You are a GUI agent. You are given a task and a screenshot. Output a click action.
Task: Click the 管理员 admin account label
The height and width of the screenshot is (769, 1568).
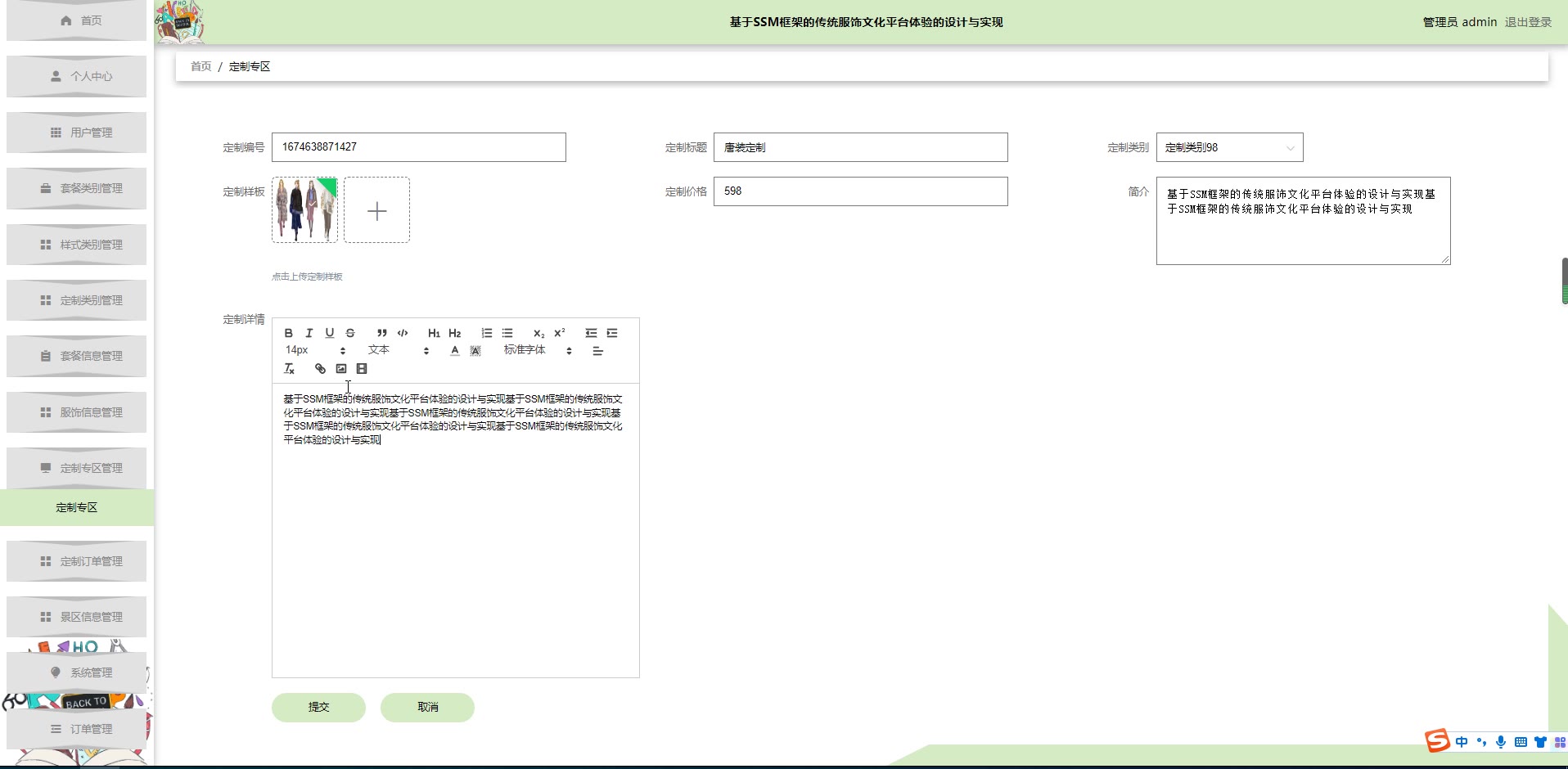(1459, 22)
